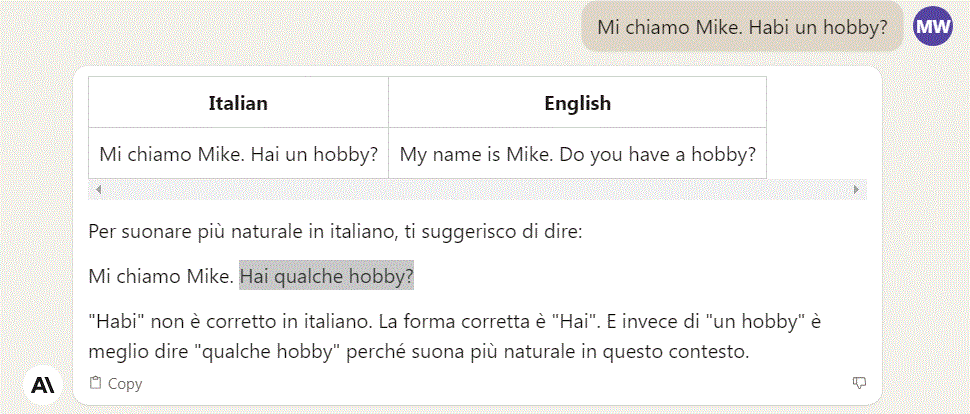Click the unhighlighted 'Mi chiamo Mike.' in the suggestion line
The height and width of the screenshot is (414, 970).
[x=162, y=276]
